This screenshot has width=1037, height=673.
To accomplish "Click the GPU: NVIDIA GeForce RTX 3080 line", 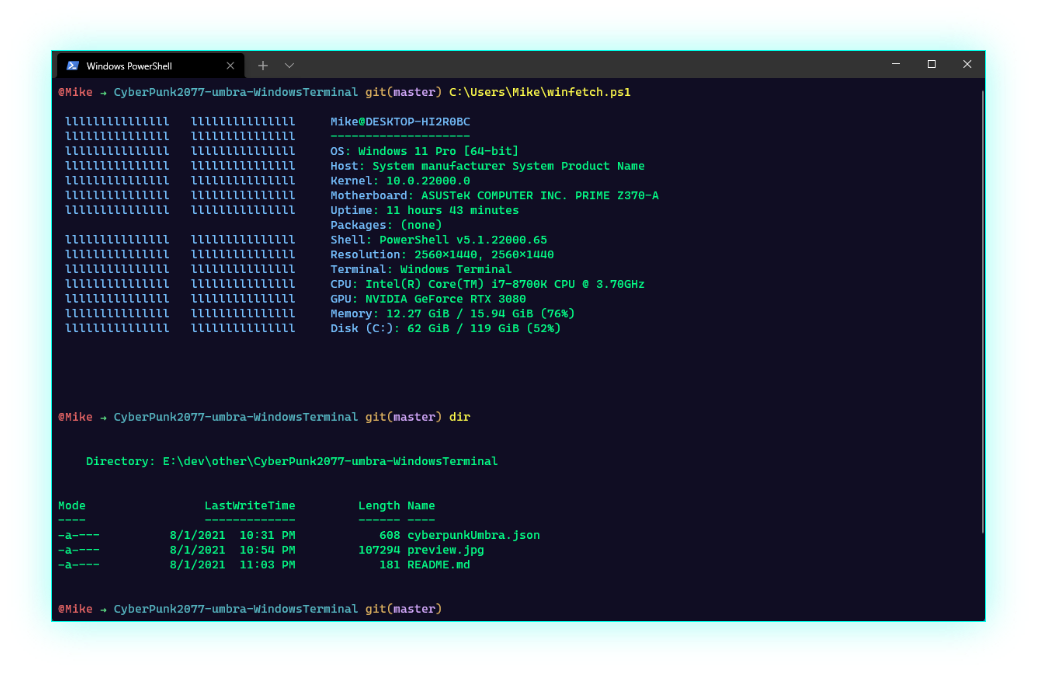I will [x=428, y=299].
